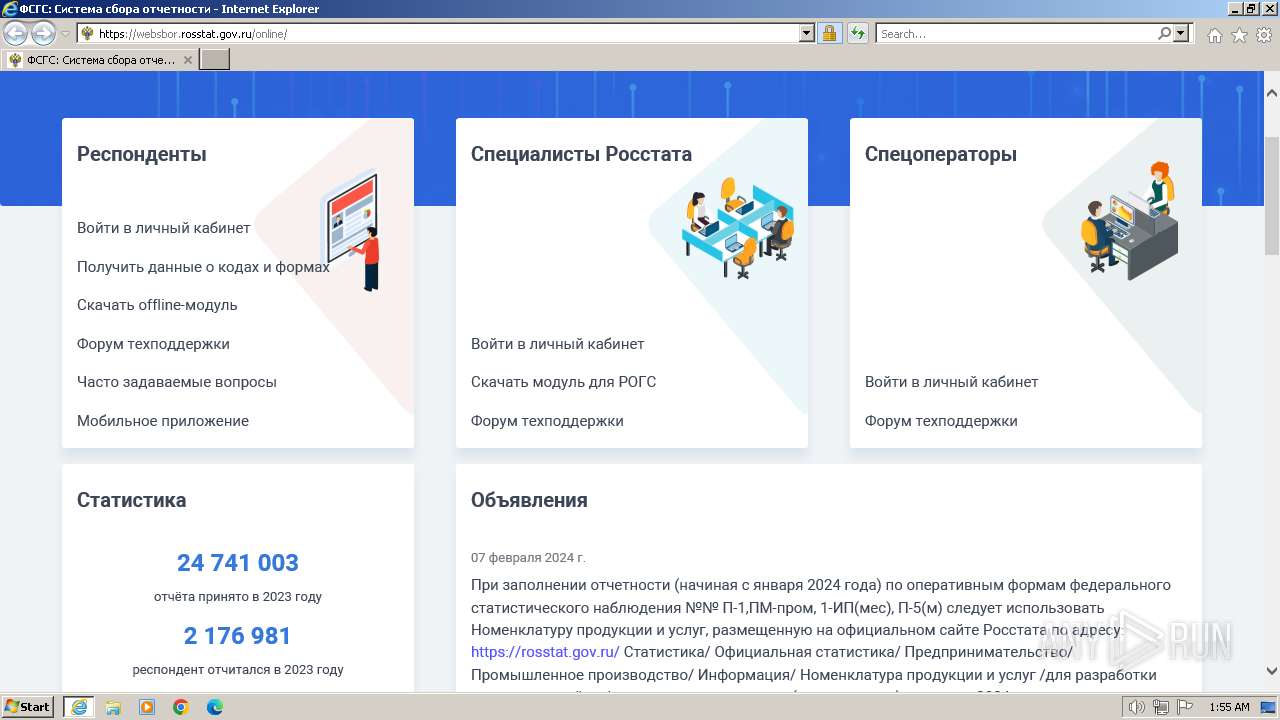The width and height of the screenshot is (1280, 720).
Task: Click the Объявления heading
Action: click(x=529, y=500)
